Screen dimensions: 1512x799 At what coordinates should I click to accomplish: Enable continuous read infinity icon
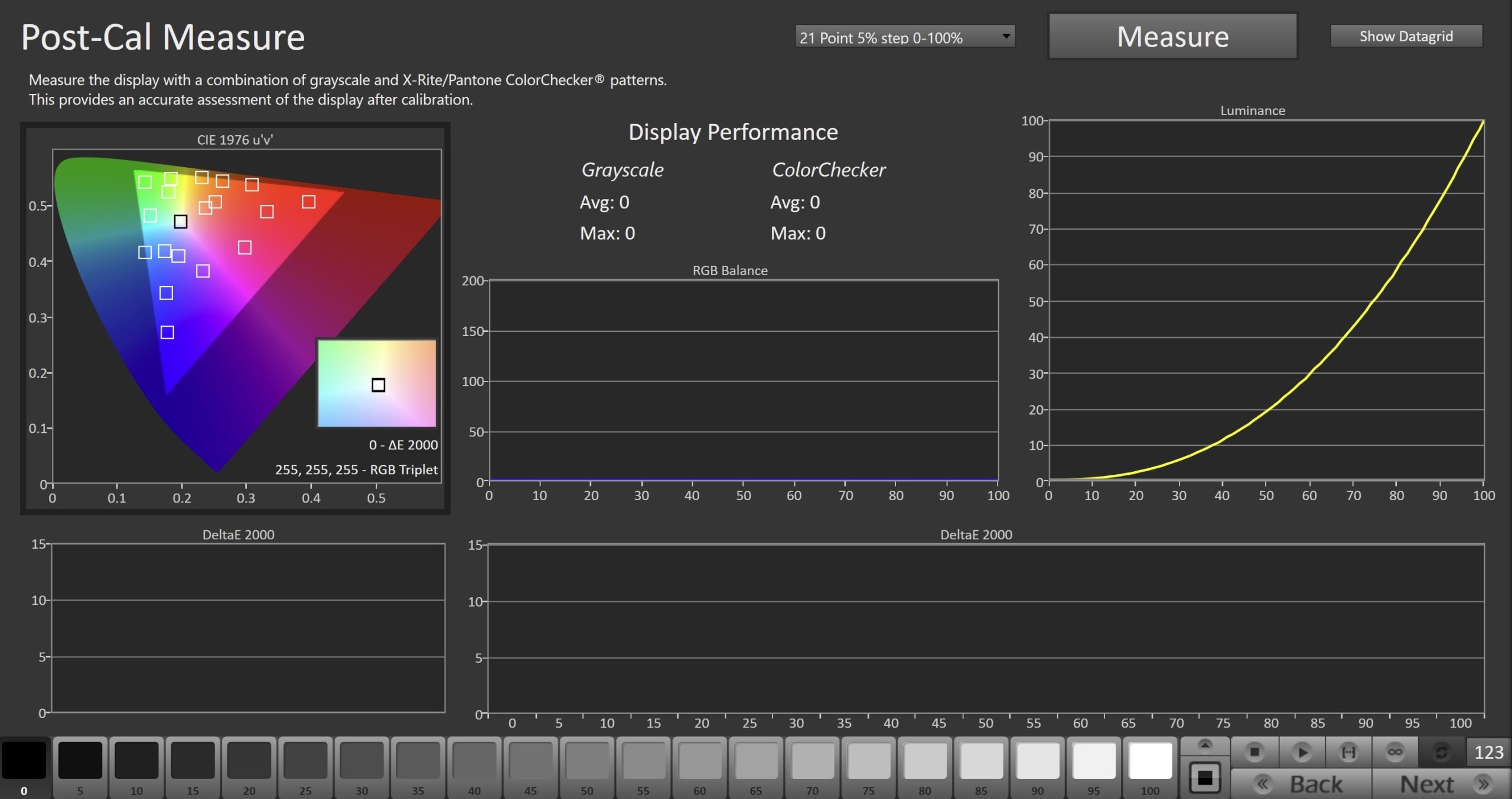coord(1395,752)
